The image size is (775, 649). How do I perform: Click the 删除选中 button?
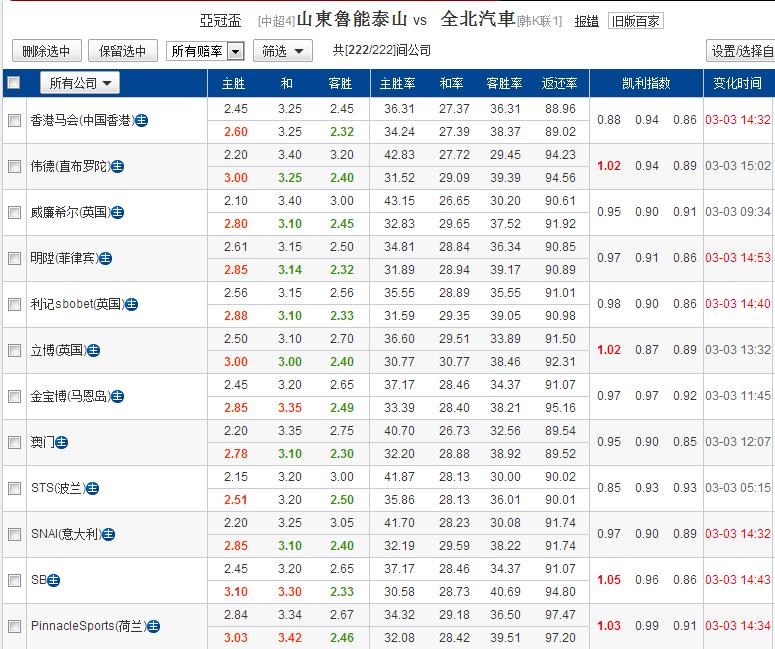tap(46, 51)
